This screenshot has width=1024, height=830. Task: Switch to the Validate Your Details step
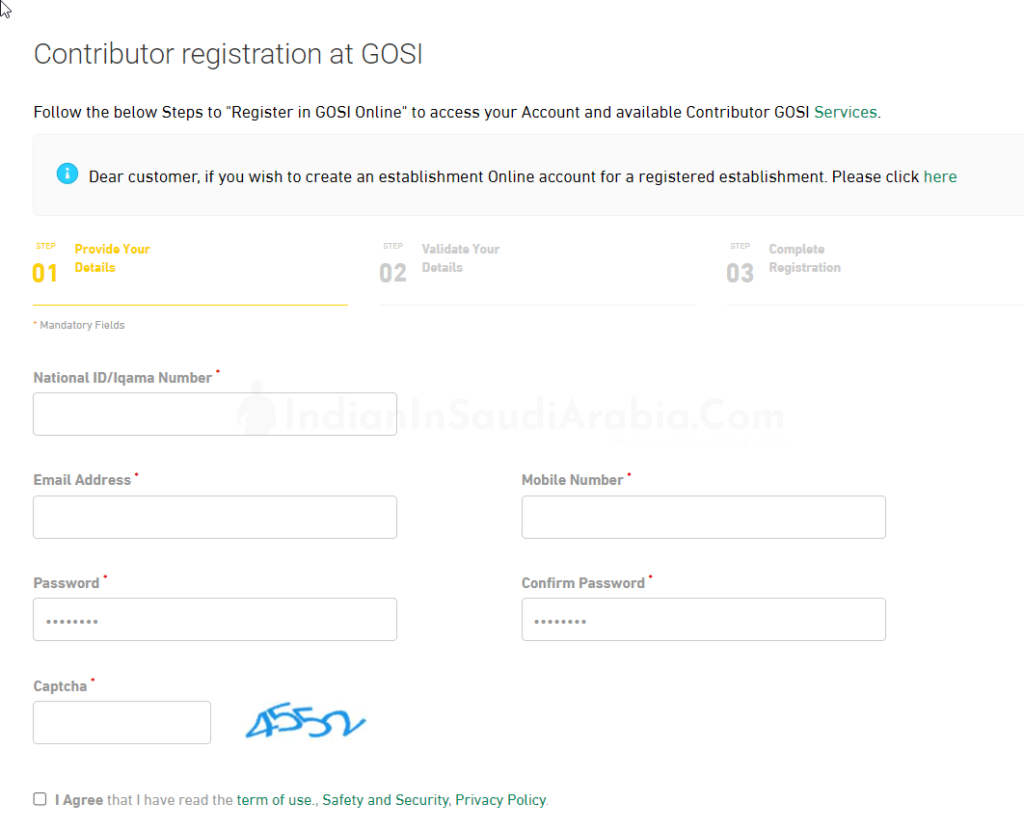460,258
